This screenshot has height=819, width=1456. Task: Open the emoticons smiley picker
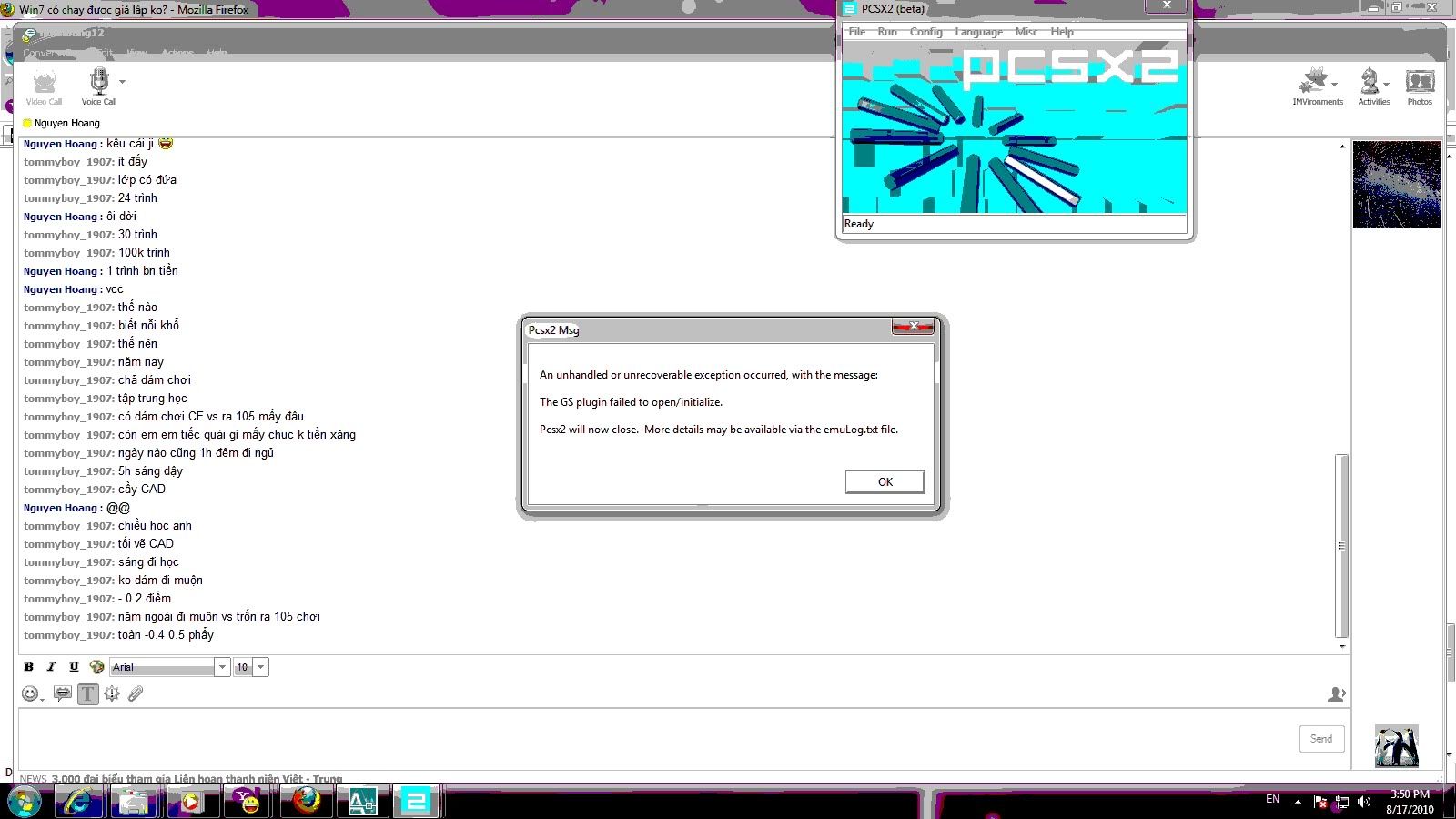[31, 693]
